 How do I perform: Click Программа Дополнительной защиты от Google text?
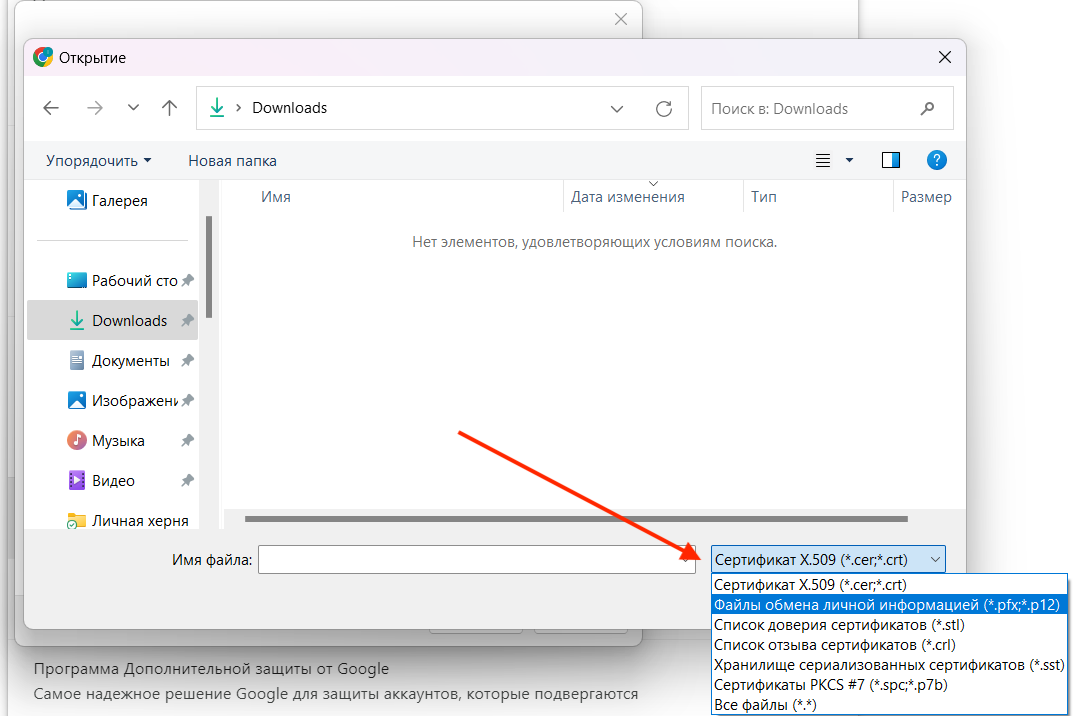pos(211,669)
